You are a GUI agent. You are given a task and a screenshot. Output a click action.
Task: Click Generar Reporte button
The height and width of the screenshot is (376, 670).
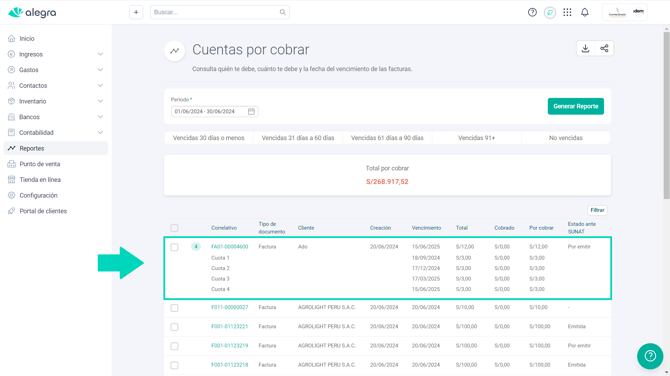point(576,106)
